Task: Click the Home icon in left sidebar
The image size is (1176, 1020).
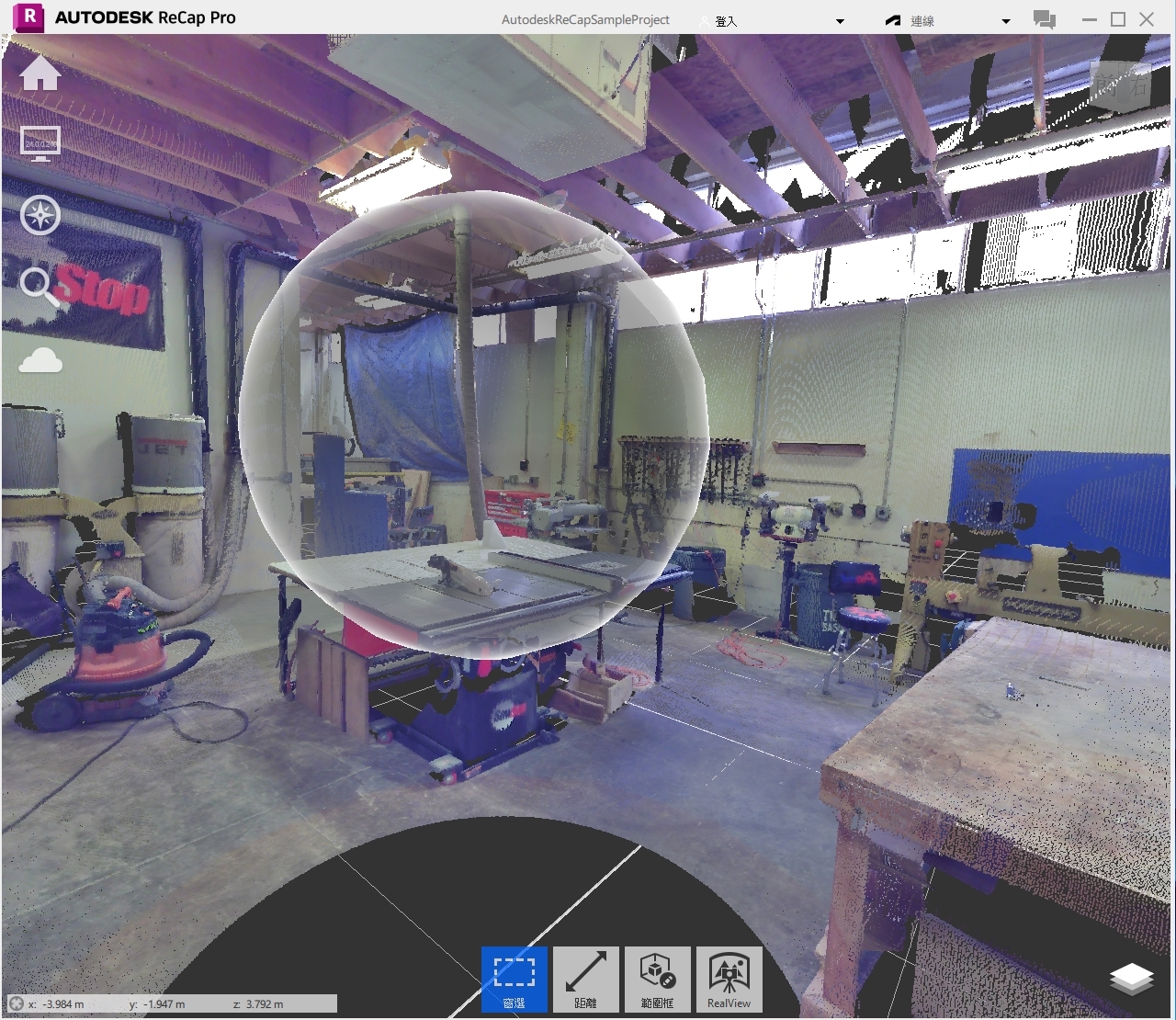Action: (40, 74)
